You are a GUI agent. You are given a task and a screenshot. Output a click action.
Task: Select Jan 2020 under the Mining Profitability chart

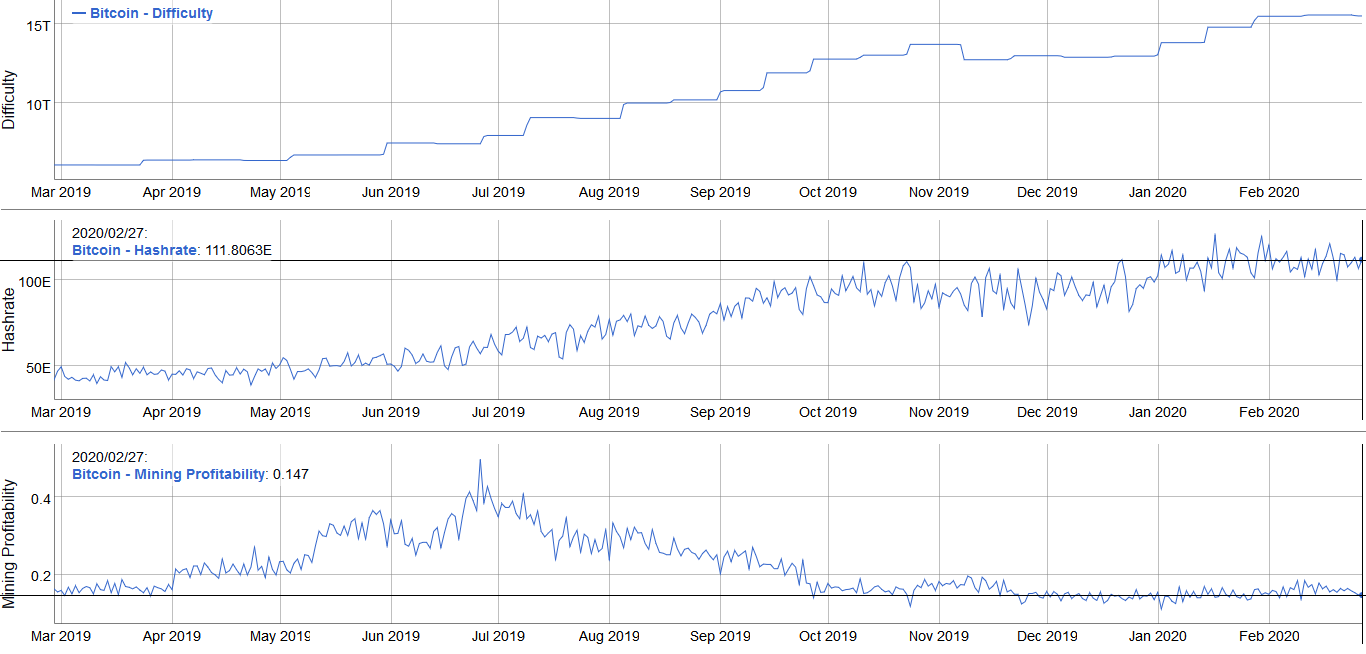(x=1157, y=636)
